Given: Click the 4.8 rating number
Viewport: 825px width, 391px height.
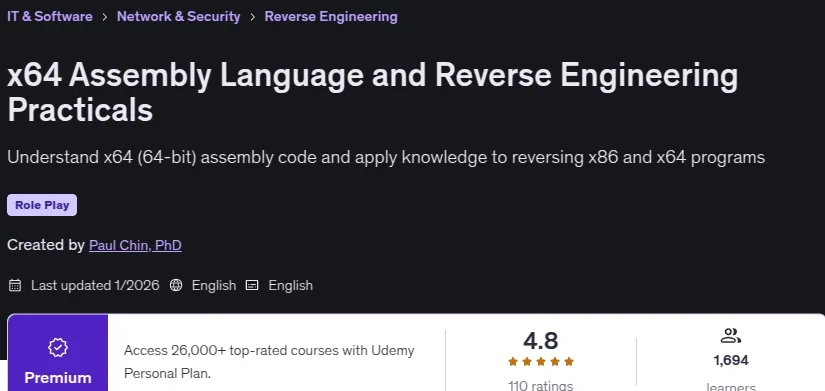Looking at the screenshot, I should coord(541,341).
